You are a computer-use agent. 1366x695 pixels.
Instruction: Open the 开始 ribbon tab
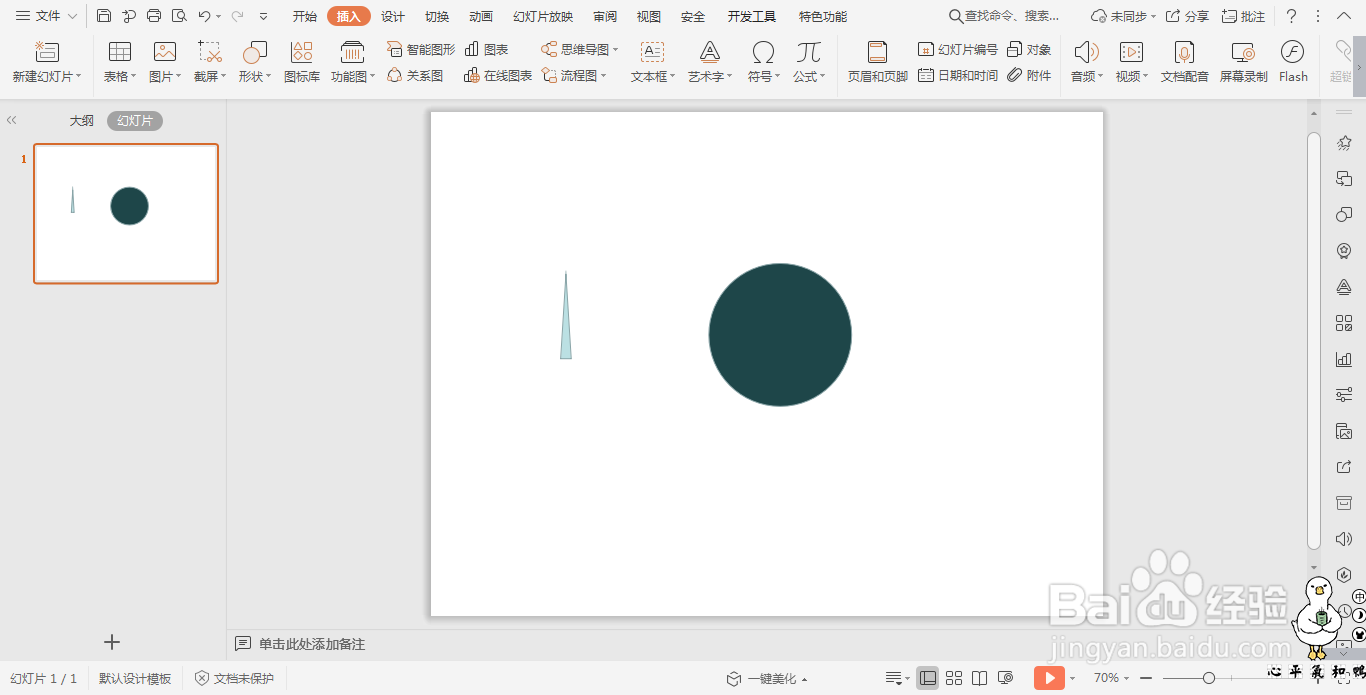[x=305, y=16]
